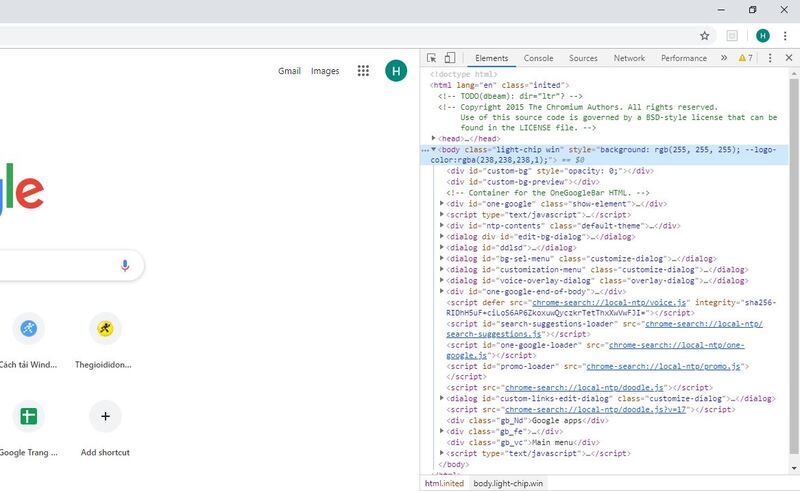Open the Chrome profile avatar in toolbar
This screenshot has height=491, width=800.
pyautogui.click(x=763, y=36)
